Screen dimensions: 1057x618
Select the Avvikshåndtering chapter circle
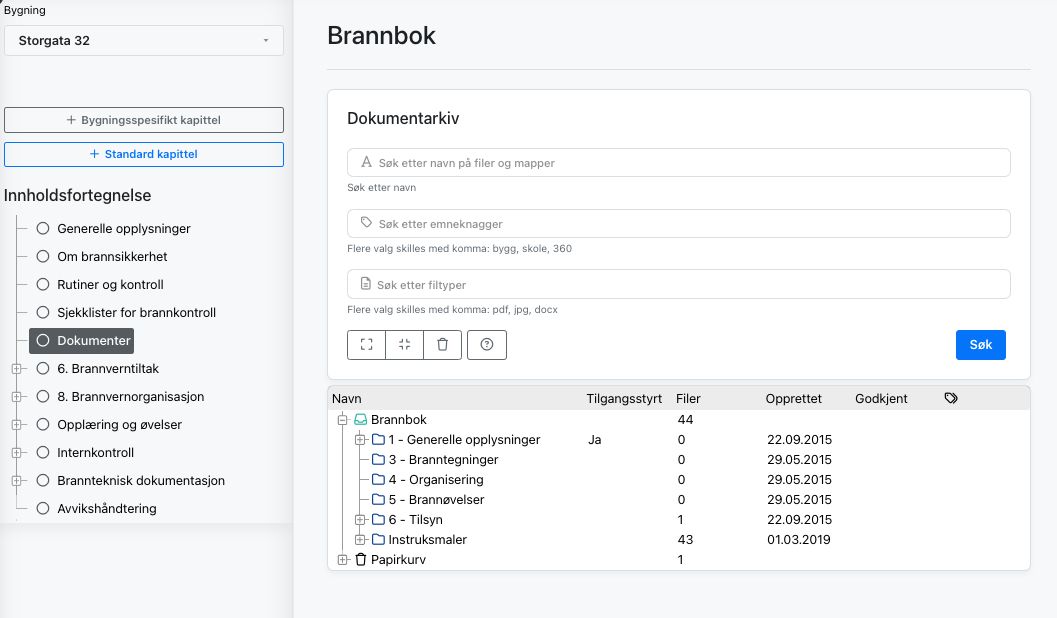point(42,508)
